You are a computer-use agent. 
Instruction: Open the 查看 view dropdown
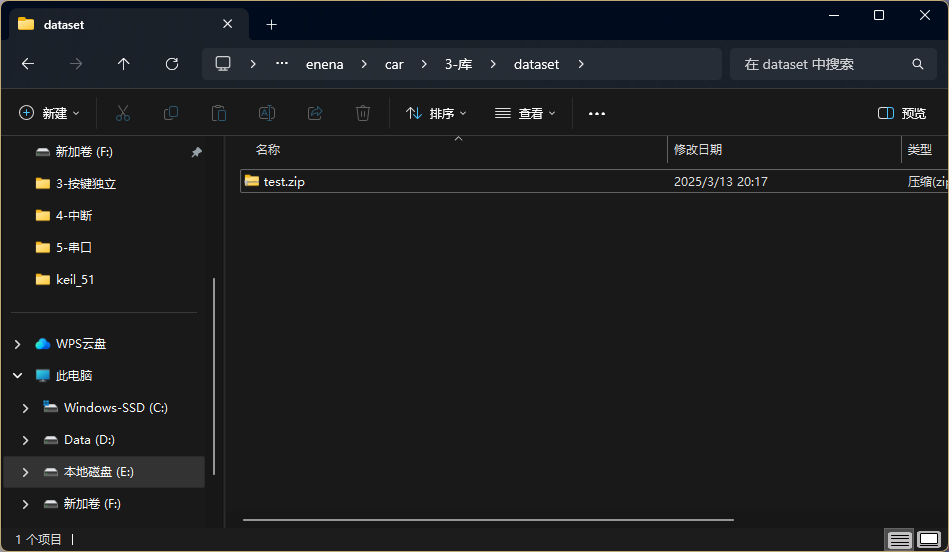coord(525,113)
